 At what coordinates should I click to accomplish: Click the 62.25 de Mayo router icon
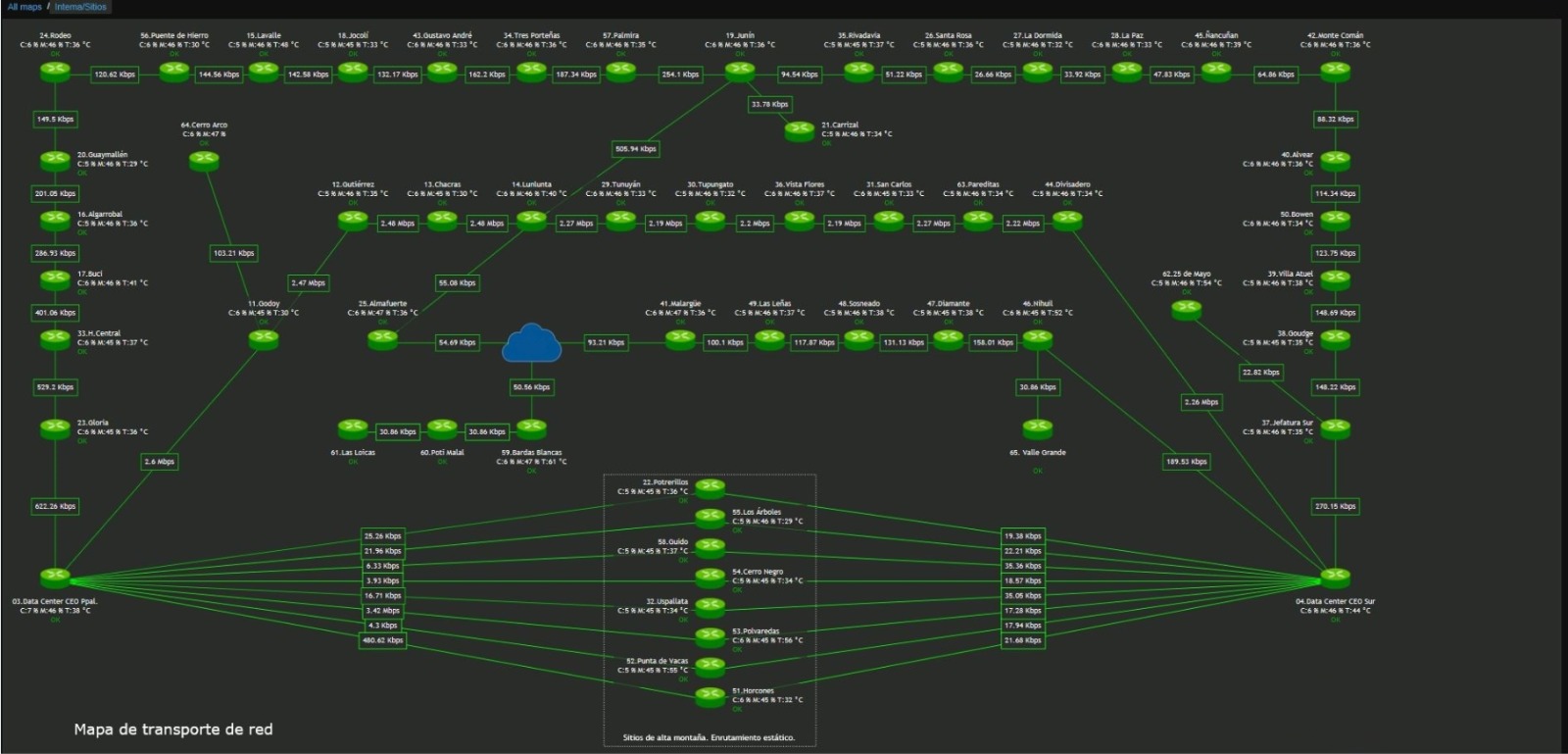pyautogui.click(x=1187, y=310)
